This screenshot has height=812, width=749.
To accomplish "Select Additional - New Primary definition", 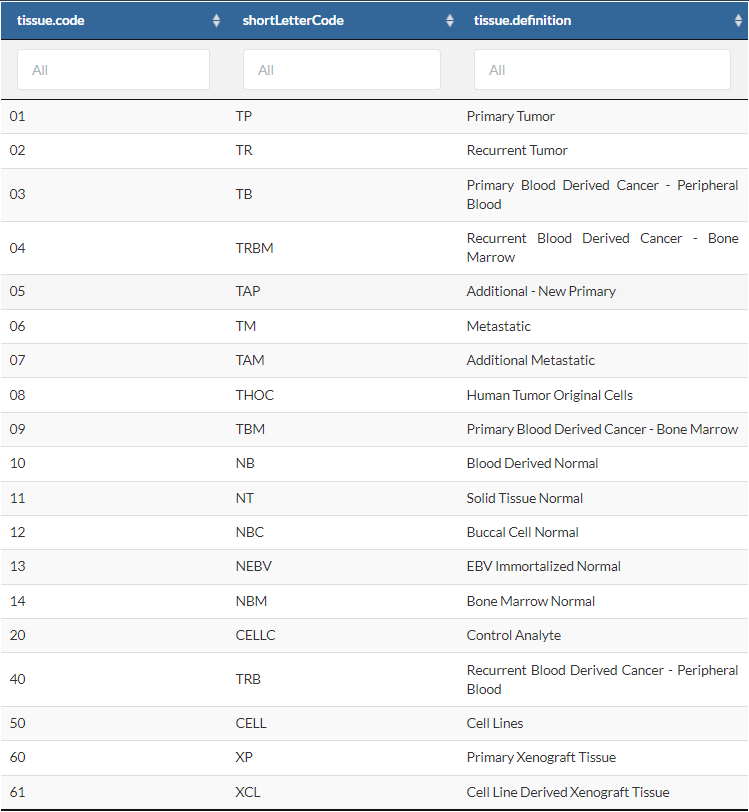I will (541, 292).
